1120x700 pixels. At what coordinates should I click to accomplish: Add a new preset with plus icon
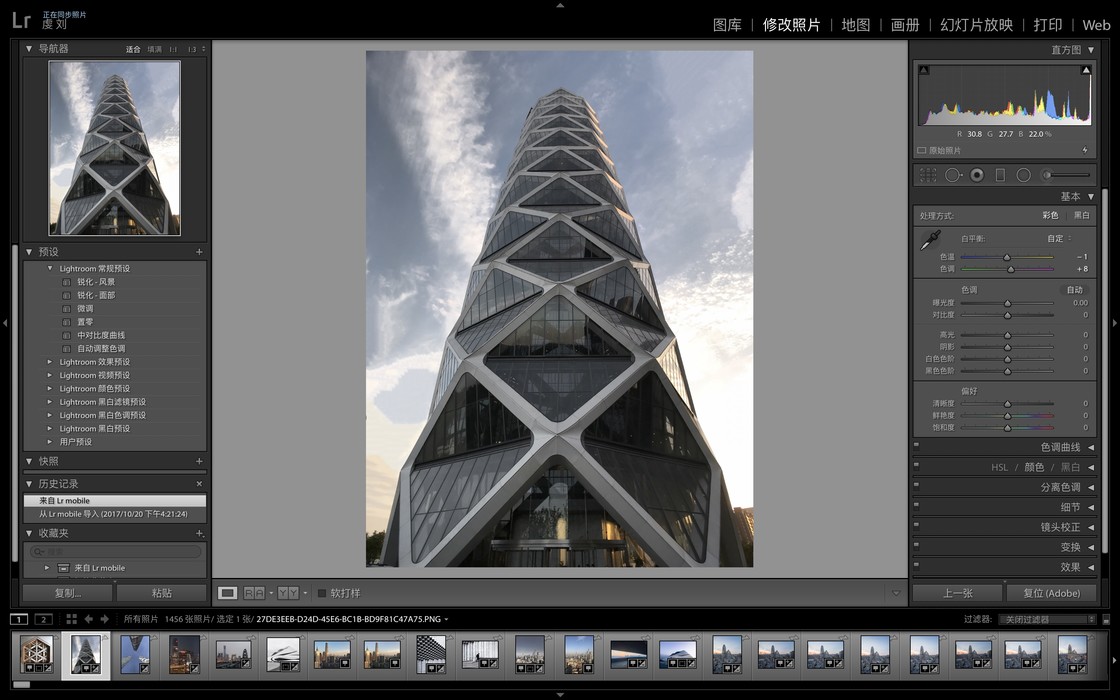199,251
